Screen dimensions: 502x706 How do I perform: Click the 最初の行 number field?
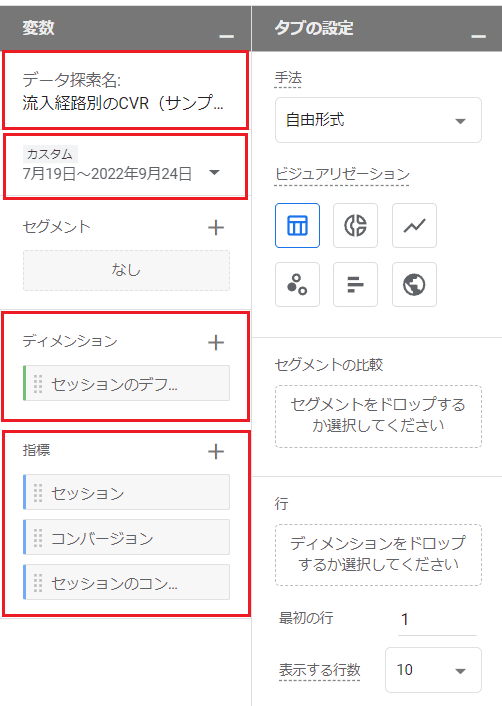437,619
